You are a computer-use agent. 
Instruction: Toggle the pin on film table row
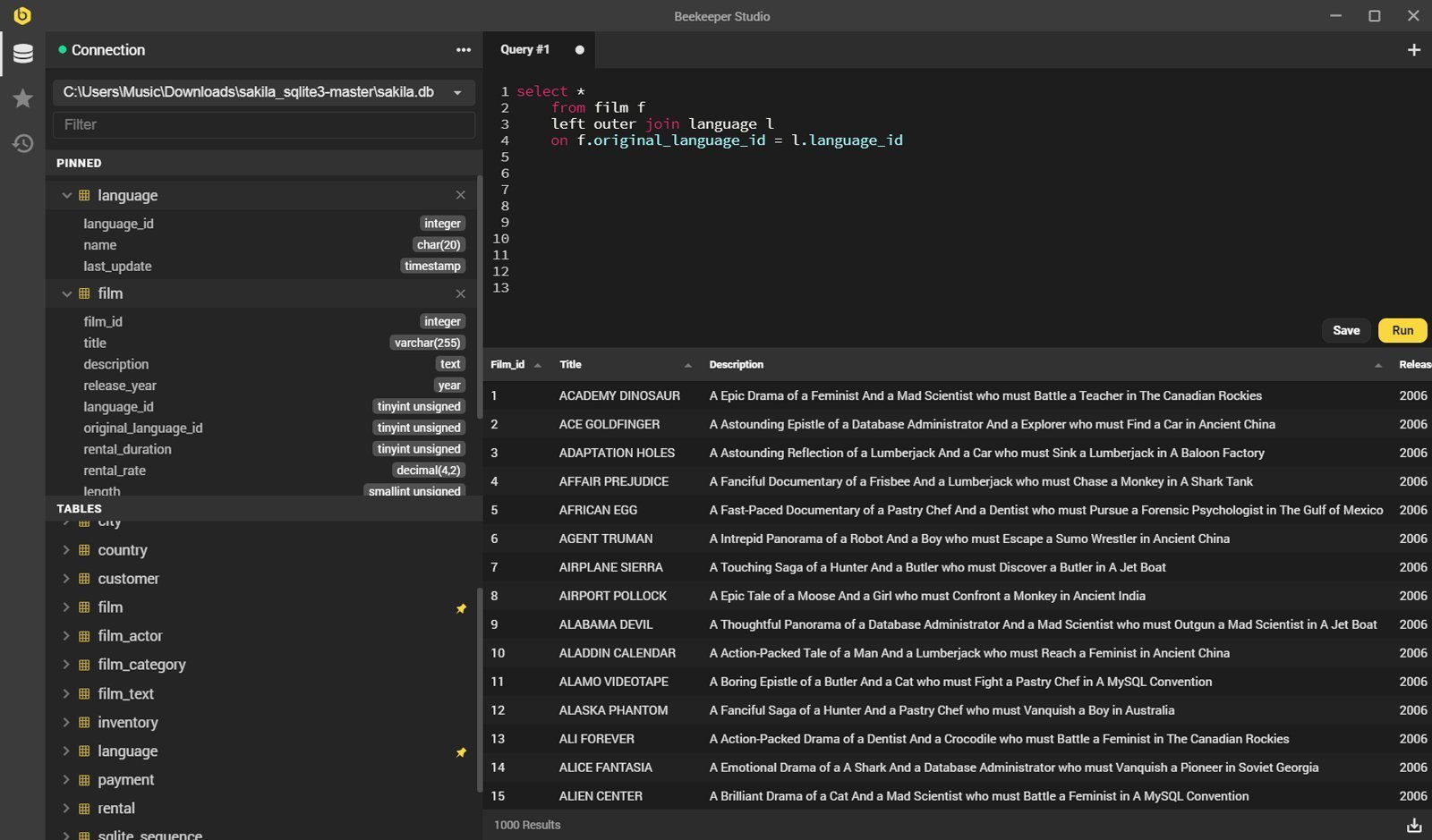click(x=461, y=608)
